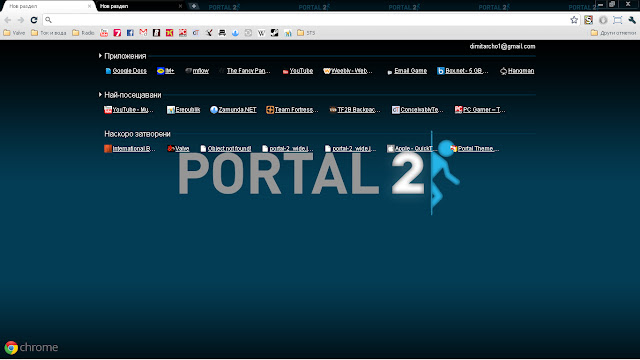Open a new tab with plus button

tap(193, 6)
